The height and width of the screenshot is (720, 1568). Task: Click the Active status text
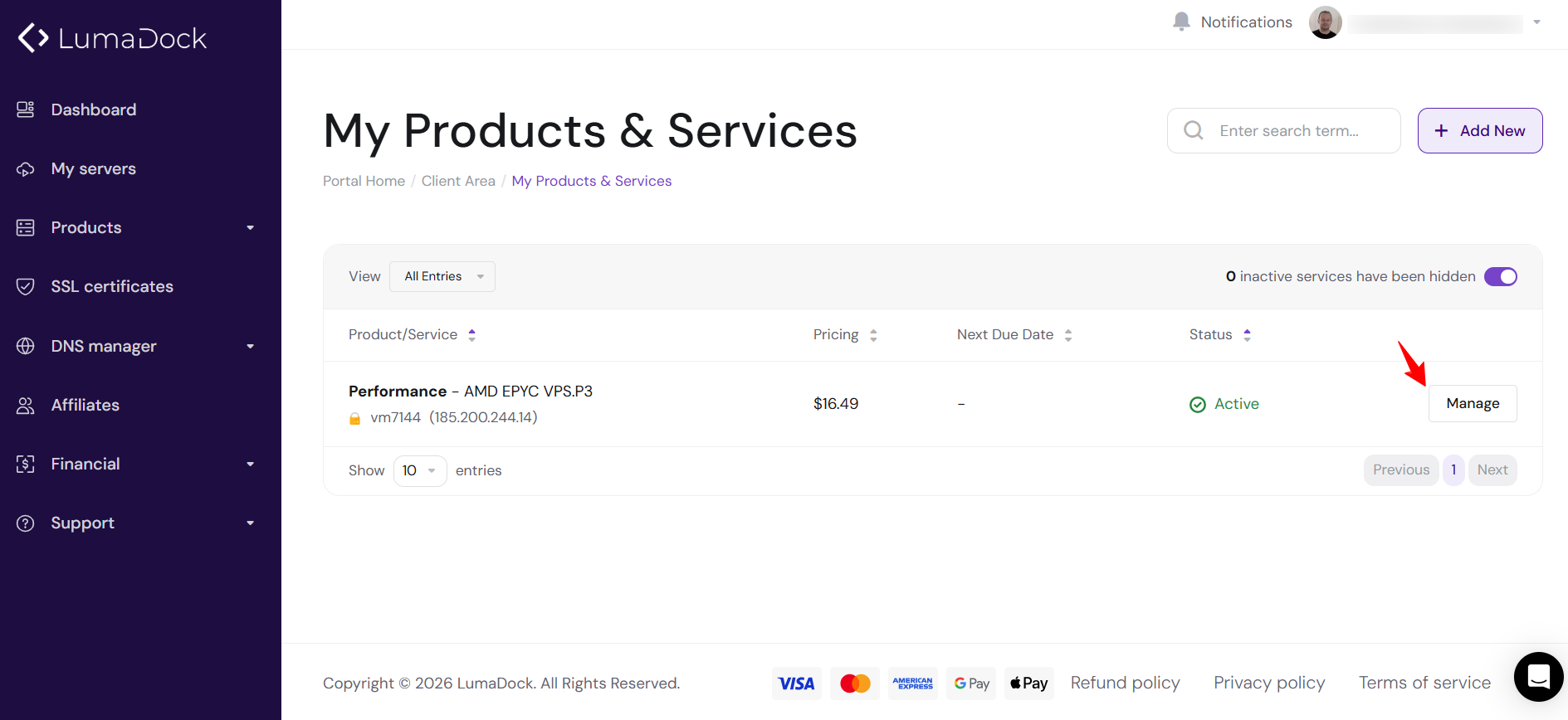coord(1237,404)
